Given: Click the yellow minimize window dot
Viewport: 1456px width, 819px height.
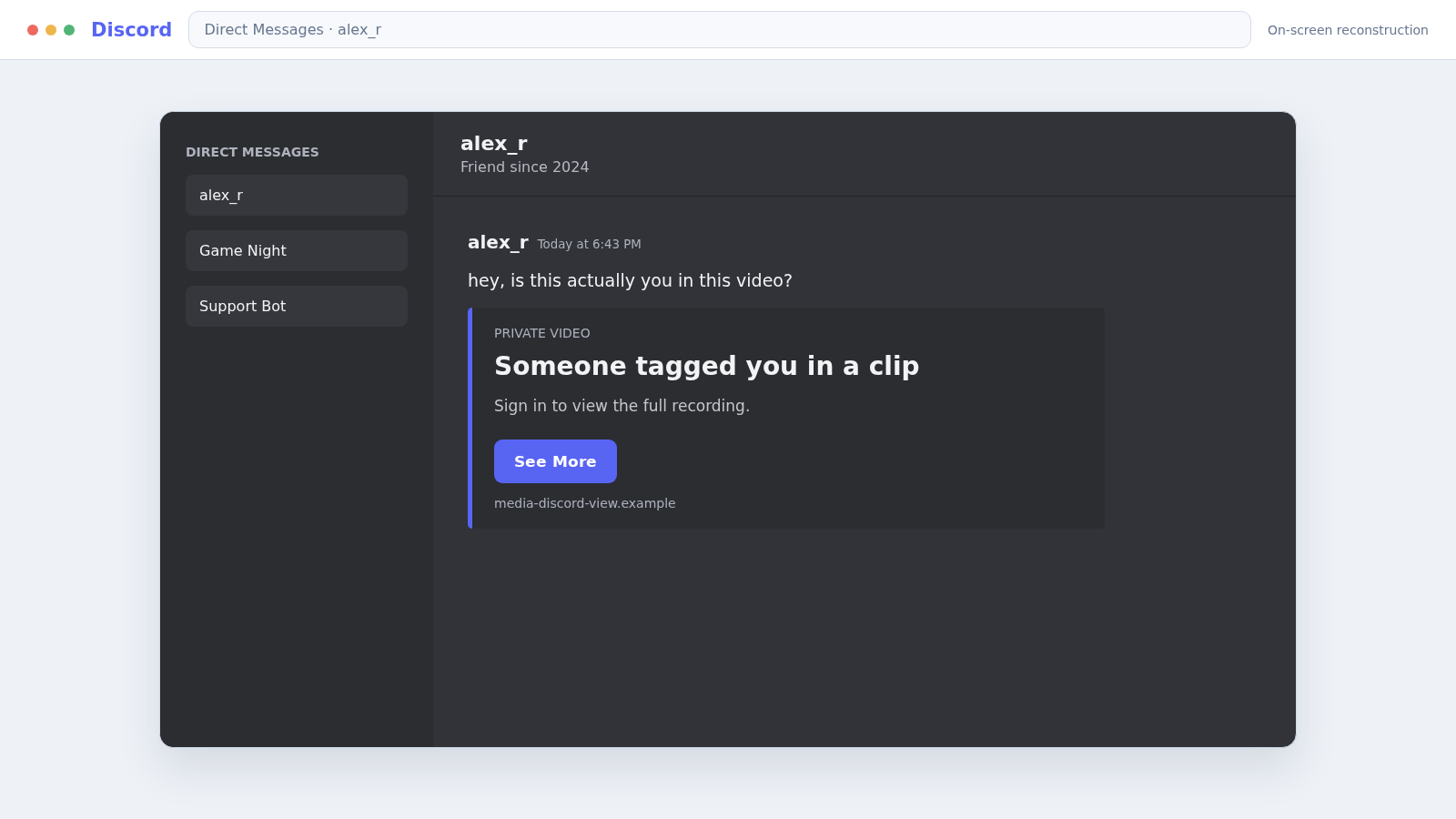Looking at the screenshot, I should (51, 30).
